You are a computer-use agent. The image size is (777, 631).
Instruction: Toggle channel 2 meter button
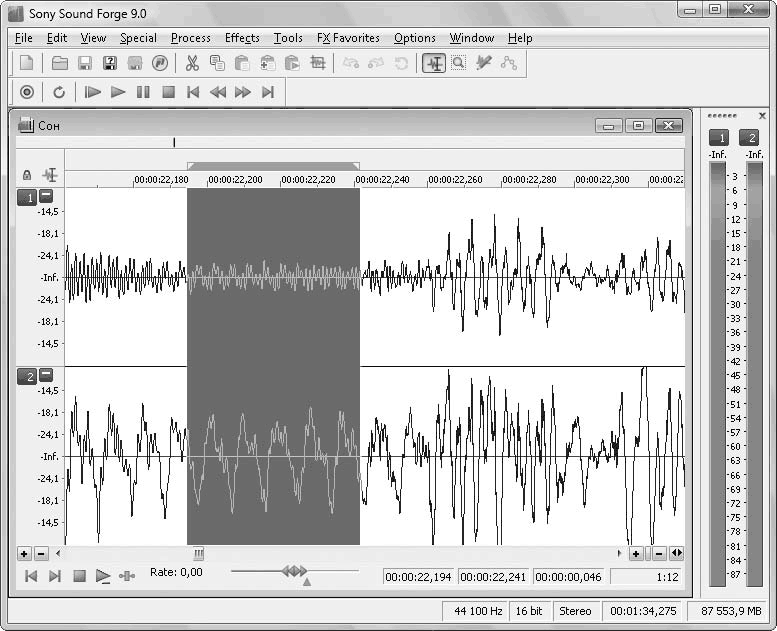750,137
